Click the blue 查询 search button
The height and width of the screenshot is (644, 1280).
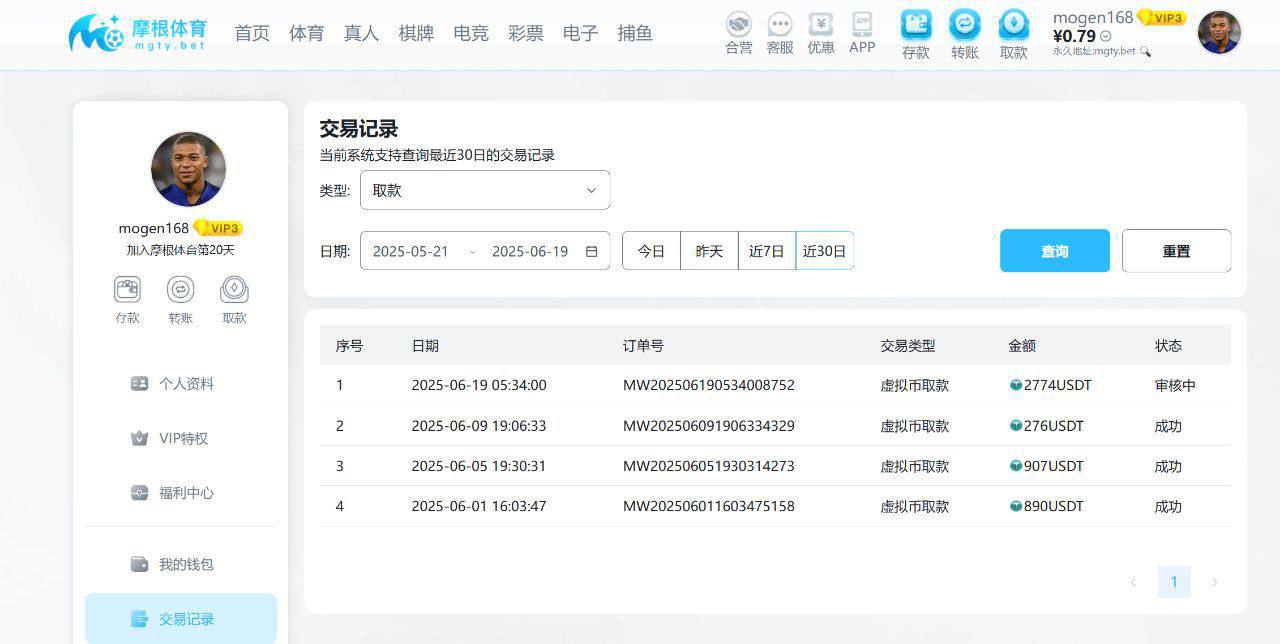tap(1054, 251)
